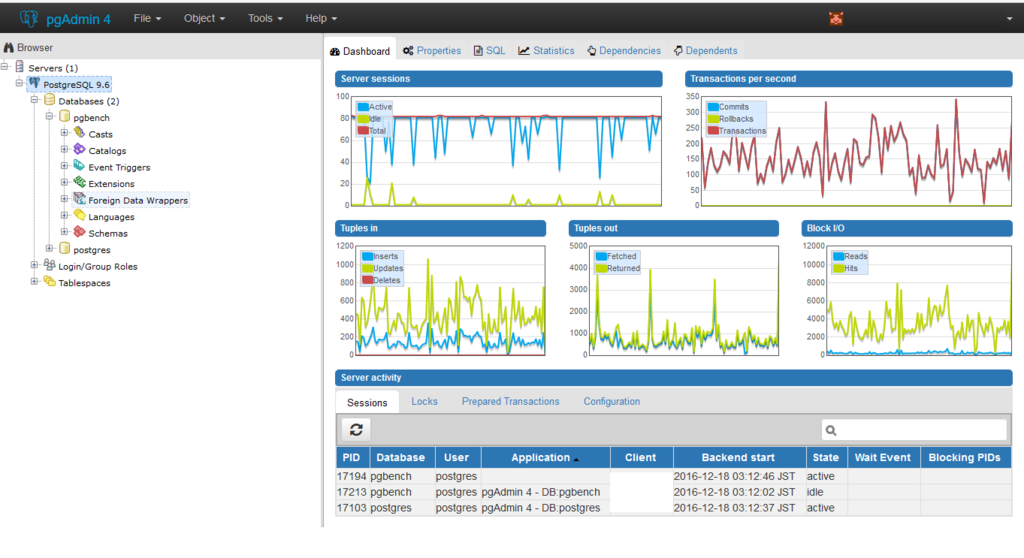Viewport: 1024px width, 558px height.
Task: Open the File menu
Action: 147,18
